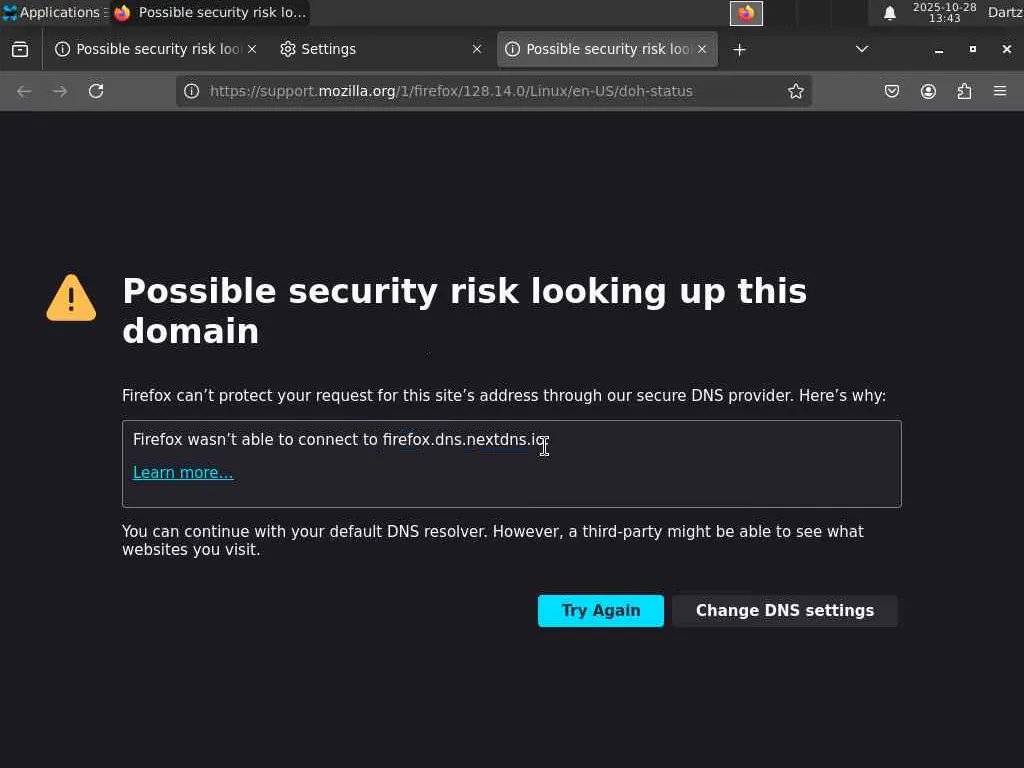Viewport: 1024px width, 768px height.
Task: Click the Firefox View icon
Action: [x=20, y=49]
